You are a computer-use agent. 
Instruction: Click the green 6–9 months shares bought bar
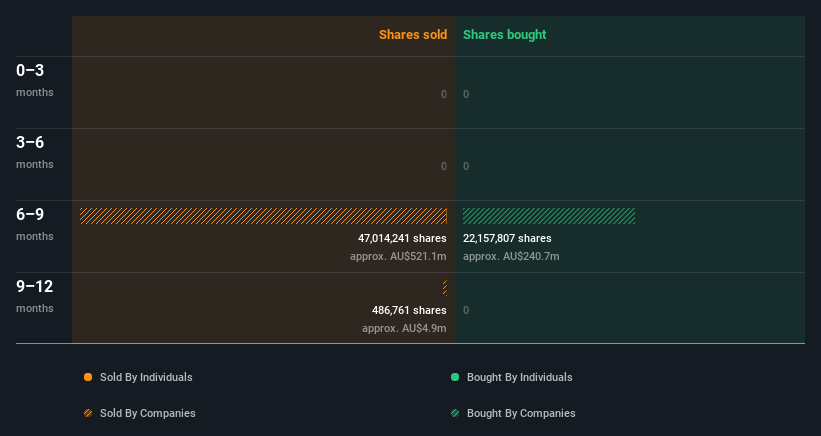click(549, 216)
